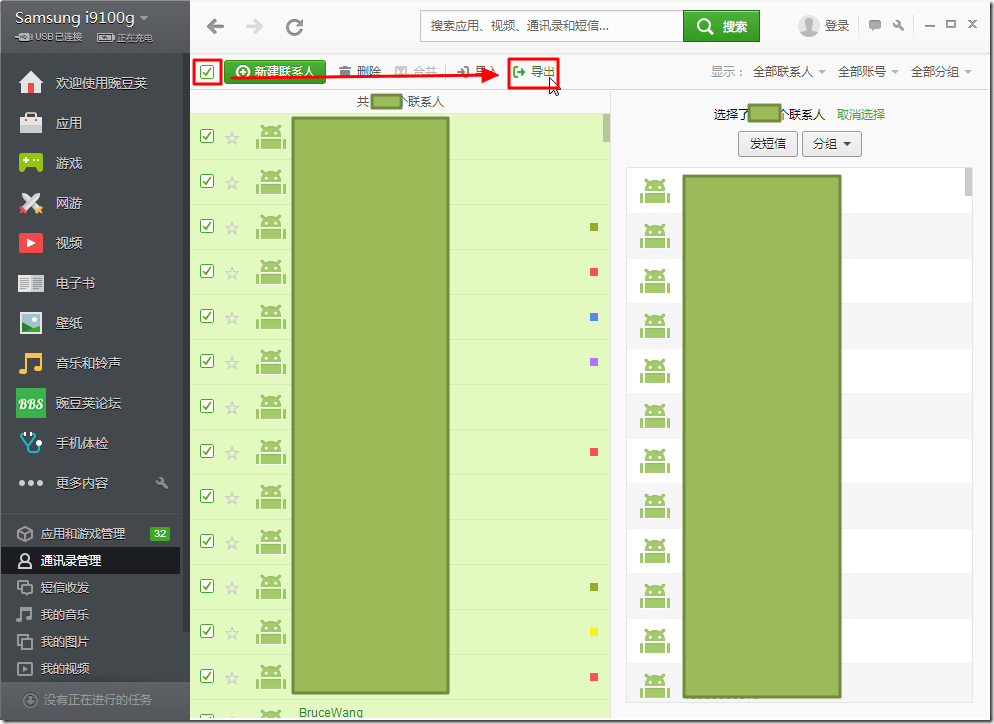Star the contact in the blue-marked row
Viewport: 994px width, 724px height.
(x=232, y=317)
